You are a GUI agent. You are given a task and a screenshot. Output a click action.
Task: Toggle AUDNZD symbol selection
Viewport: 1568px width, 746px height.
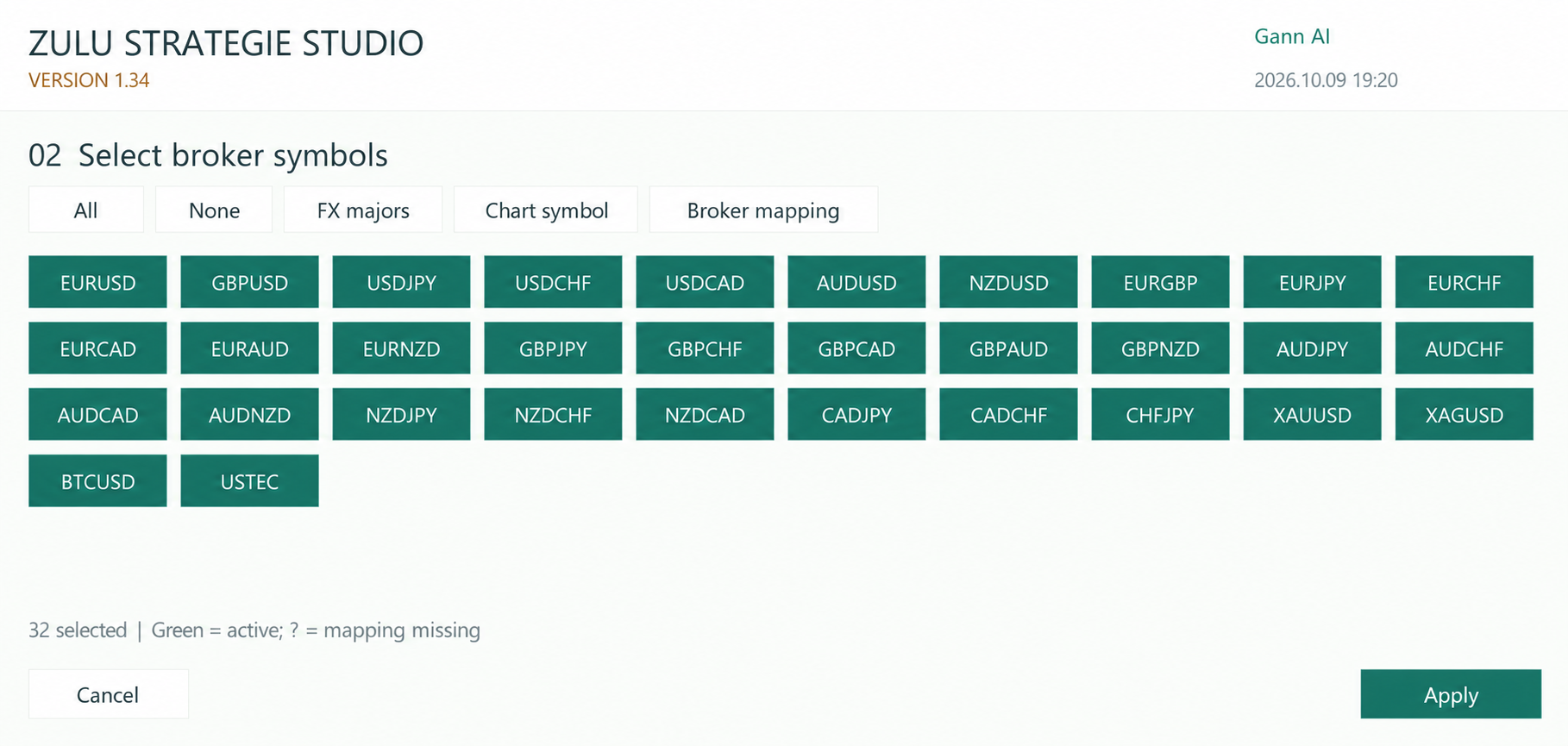(249, 415)
